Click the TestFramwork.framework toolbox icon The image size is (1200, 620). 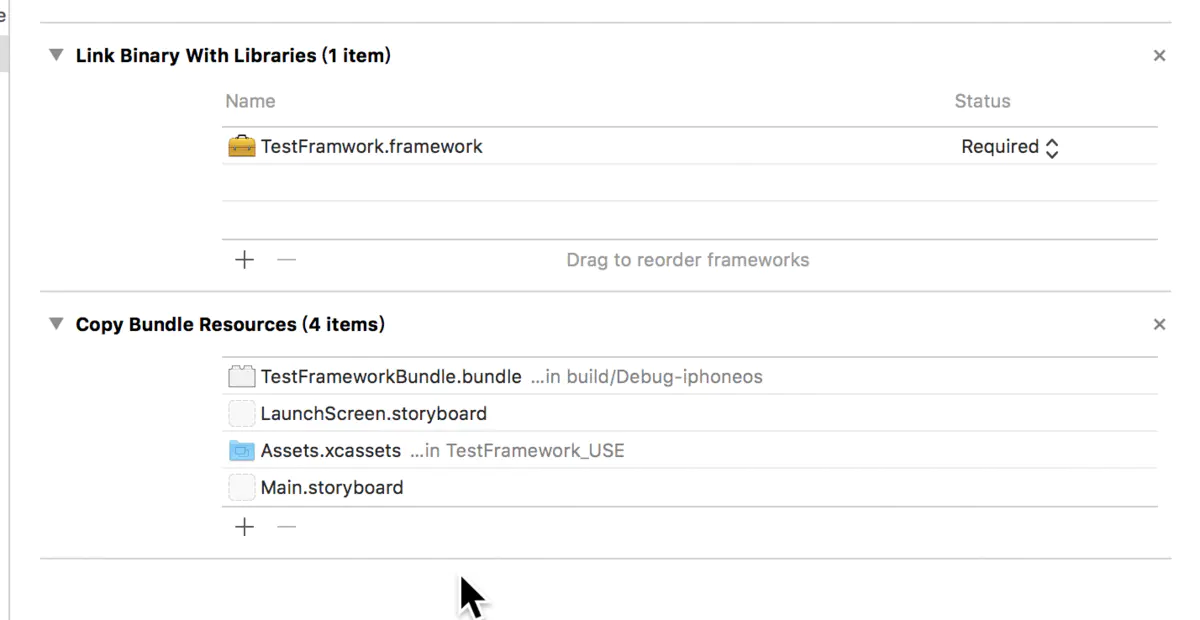point(242,147)
